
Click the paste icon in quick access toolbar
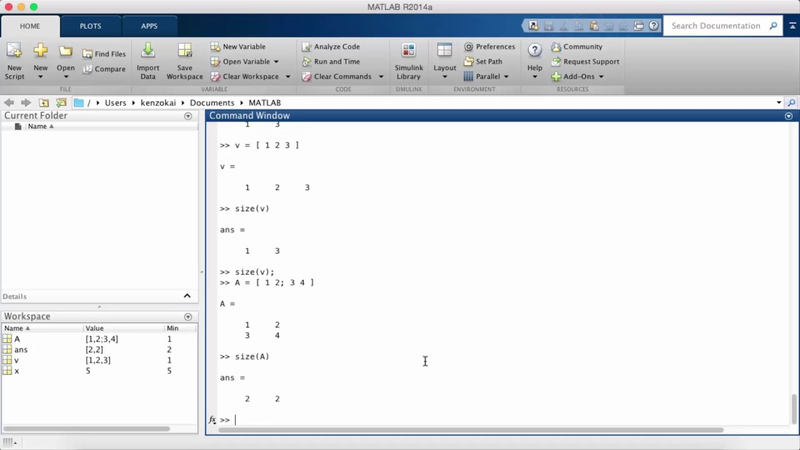pos(594,26)
